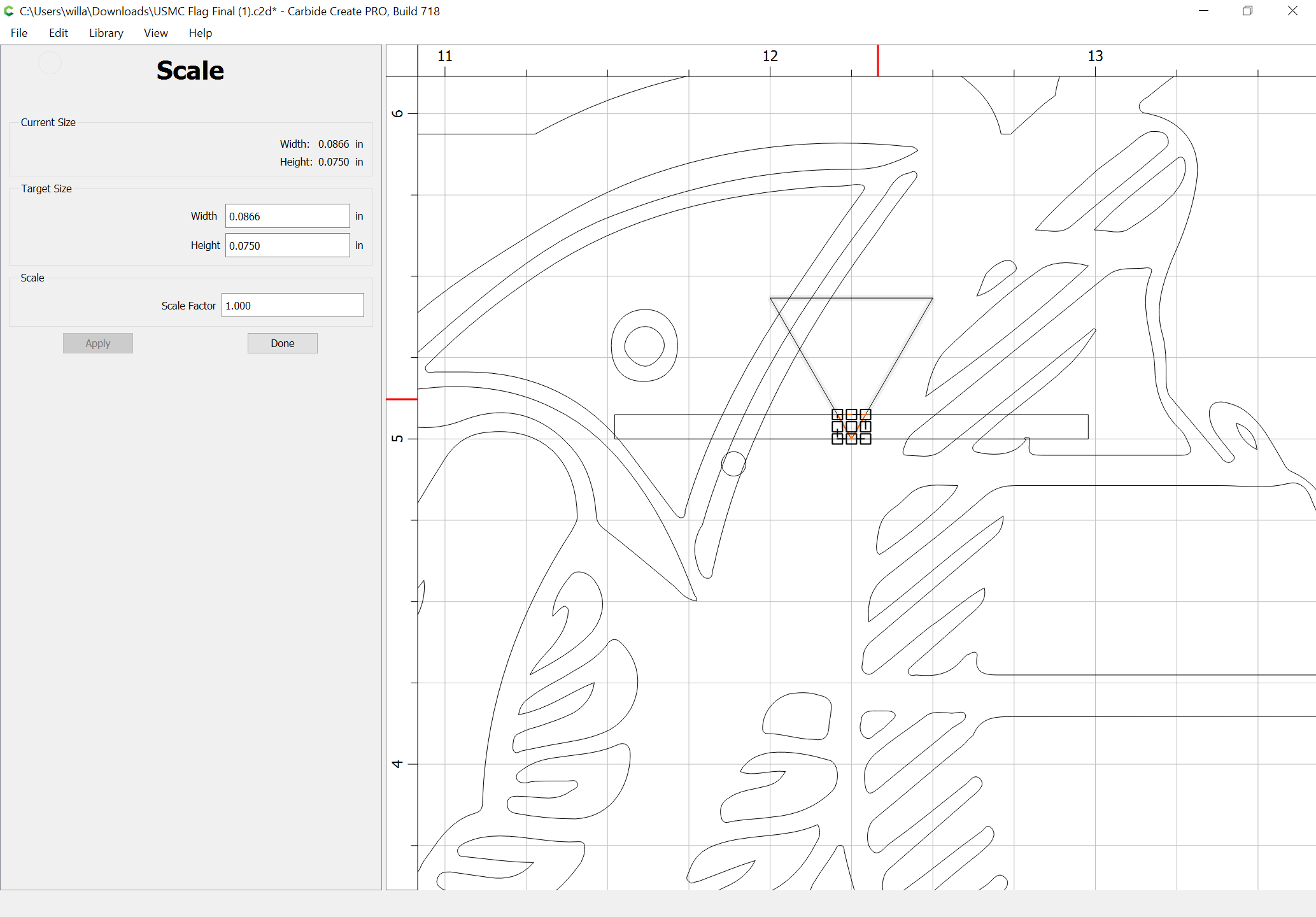Image resolution: width=1316 pixels, height=917 pixels.
Task: Restore down the application window
Action: 1247,11
